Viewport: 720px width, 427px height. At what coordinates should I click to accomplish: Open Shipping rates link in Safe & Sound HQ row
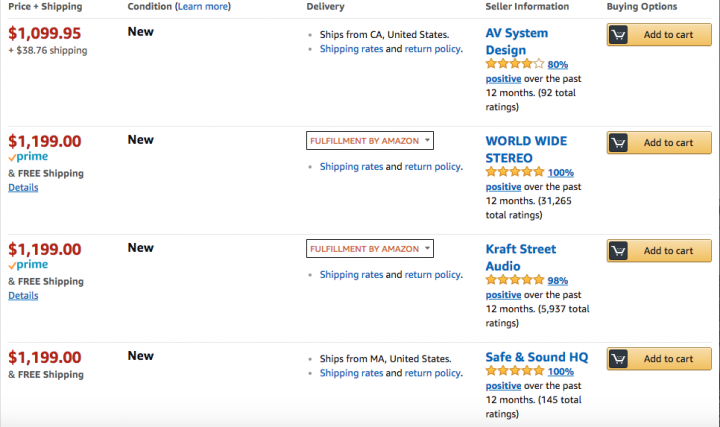tap(351, 373)
